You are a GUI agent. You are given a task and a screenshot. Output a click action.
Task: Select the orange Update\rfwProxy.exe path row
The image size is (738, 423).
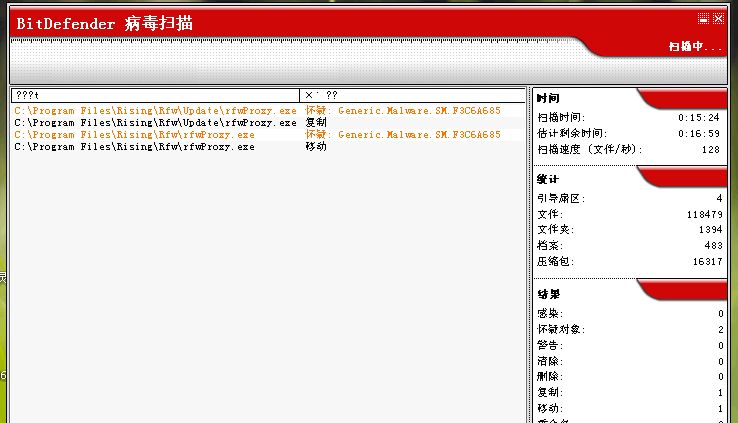tap(155, 111)
